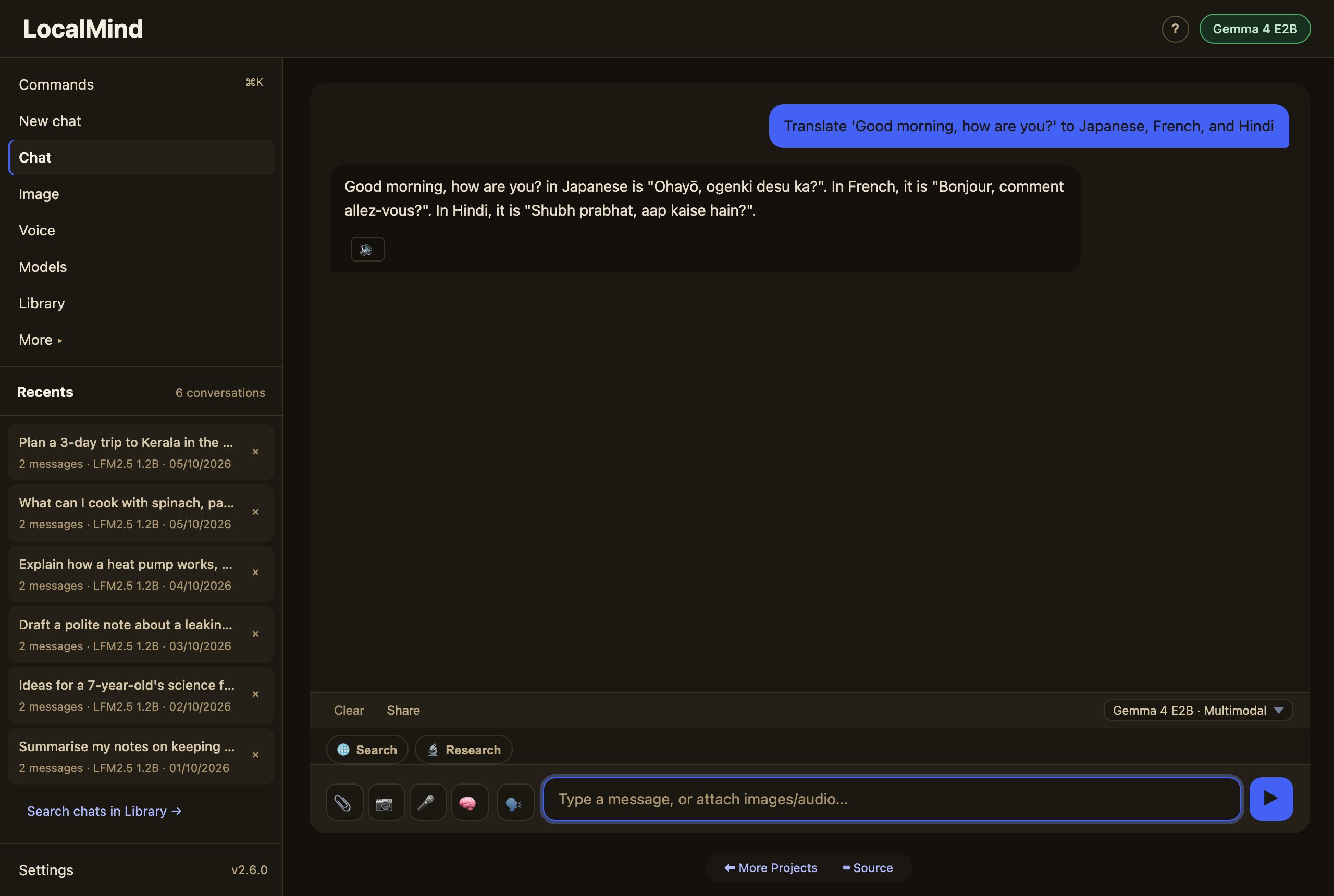1334x896 pixels.
Task: Open the help question mark icon
Action: (1175, 29)
